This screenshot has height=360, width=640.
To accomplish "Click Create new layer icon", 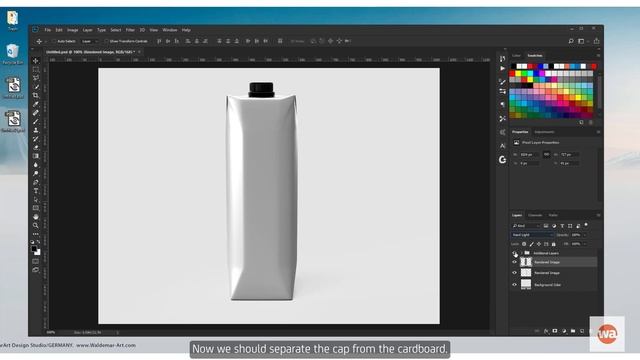I will (x=582, y=331).
